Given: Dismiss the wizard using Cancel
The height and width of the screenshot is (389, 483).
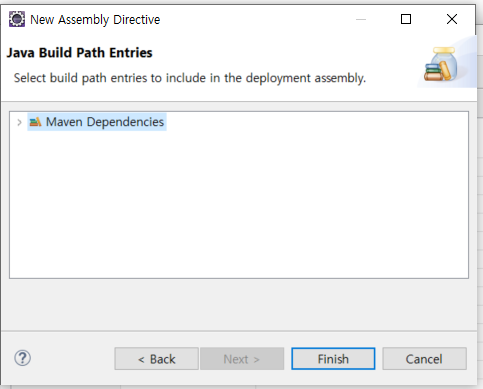Looking at the screenshot, I should (x=424, y=359).
